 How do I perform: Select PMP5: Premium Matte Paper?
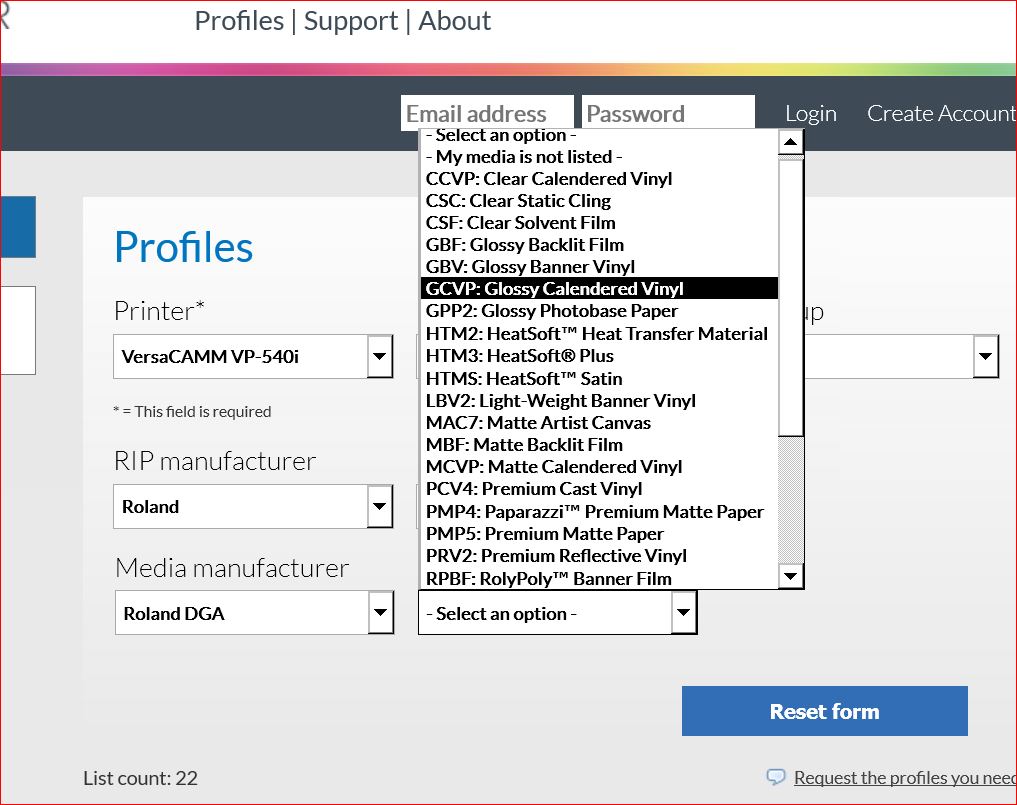599,533
